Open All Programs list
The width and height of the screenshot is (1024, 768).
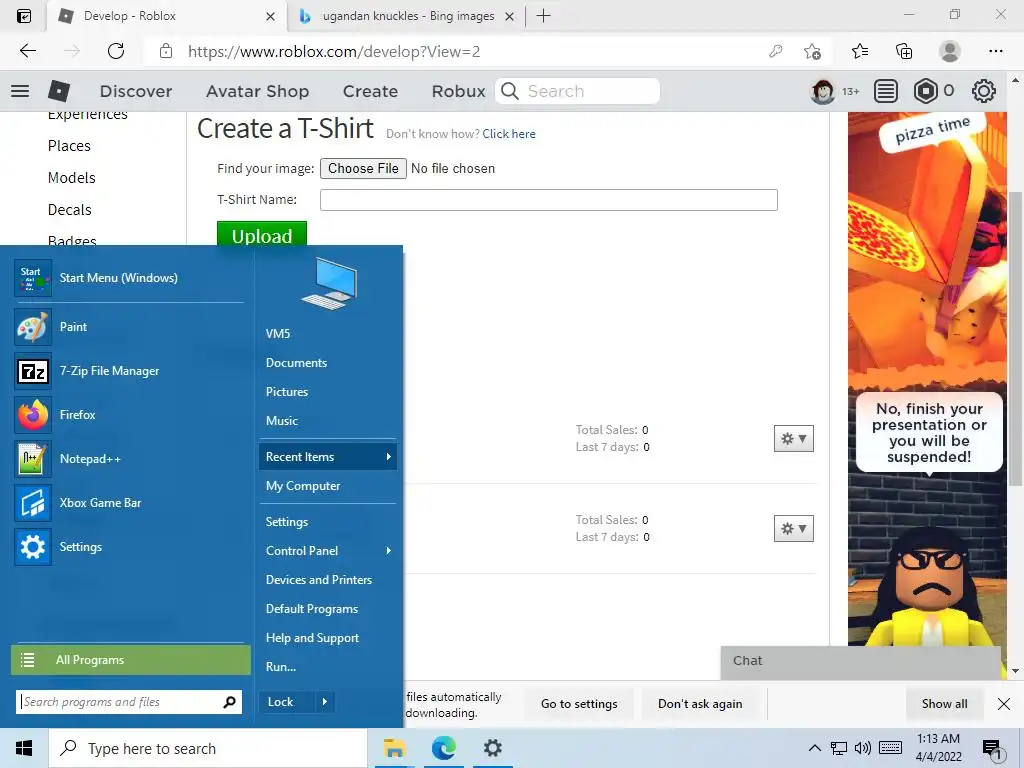click(131, 660)
